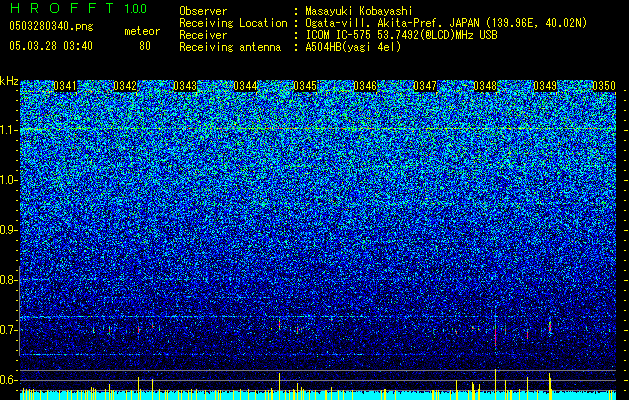629x400 pixels.
Task: Click the receiver info ICOM IC-575
Action: tap(339, 35)
